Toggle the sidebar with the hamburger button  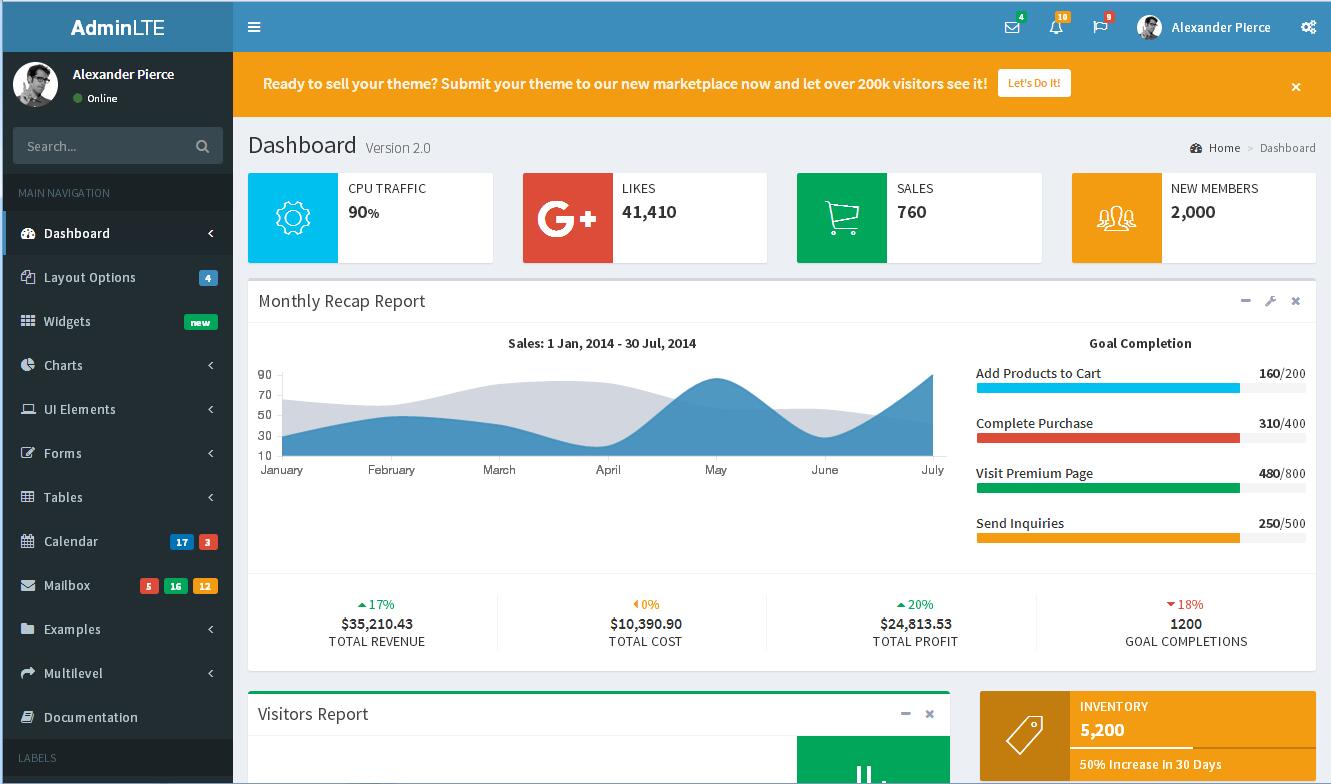point(254,27)
